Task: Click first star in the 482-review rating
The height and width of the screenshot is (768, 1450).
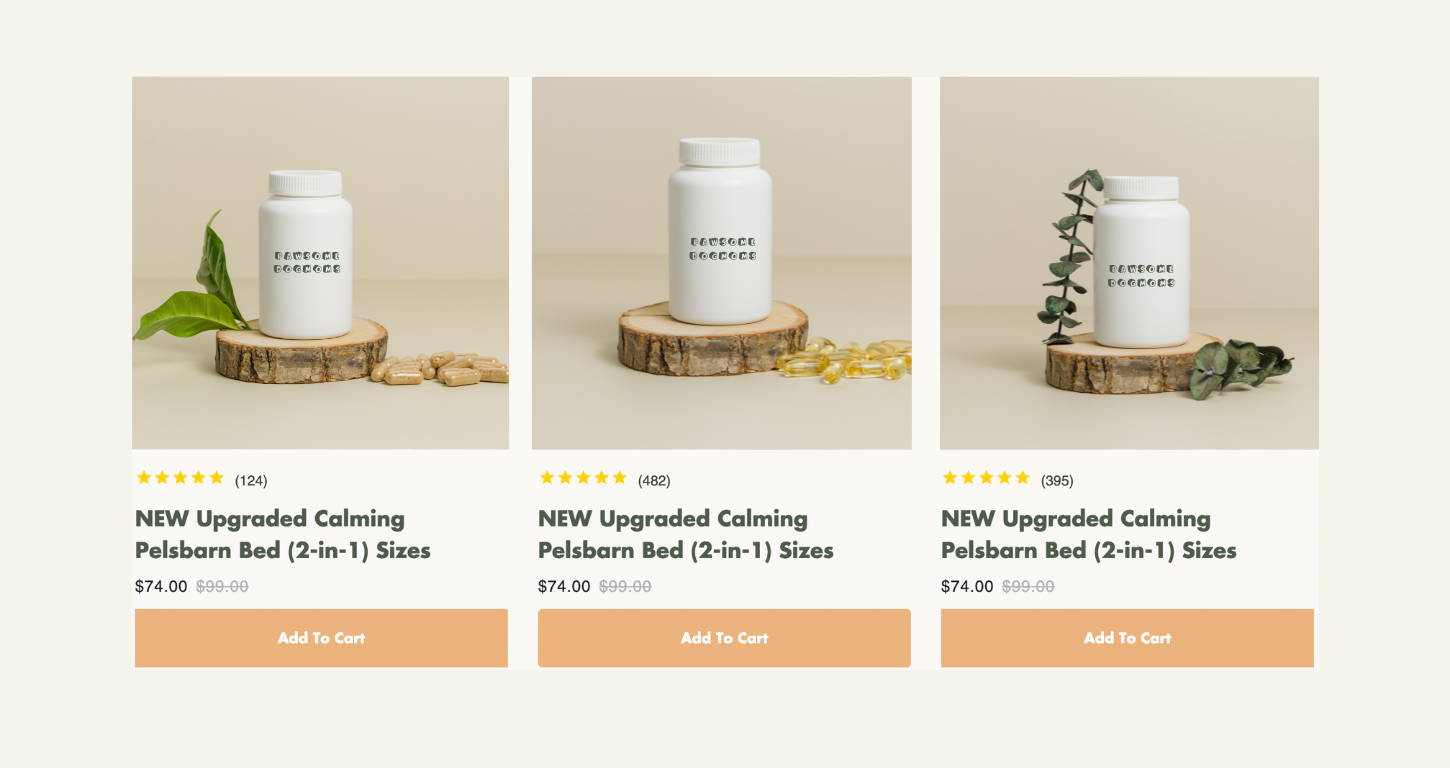Action: tap(547, 478)
